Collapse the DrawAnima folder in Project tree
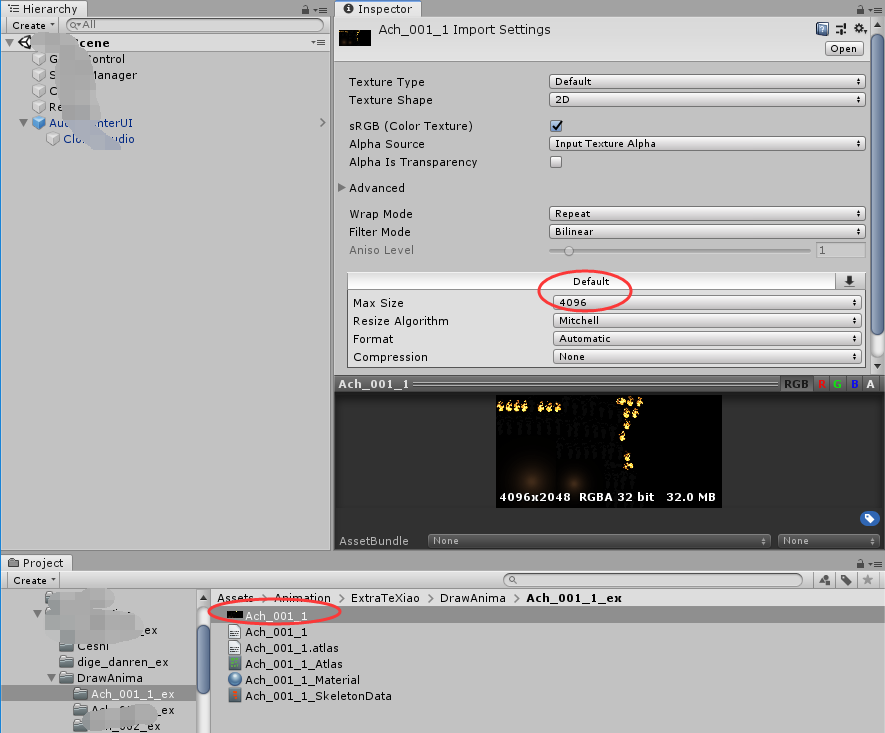The width and height of the screenshot is (885, 733). (x=51, y=677)
